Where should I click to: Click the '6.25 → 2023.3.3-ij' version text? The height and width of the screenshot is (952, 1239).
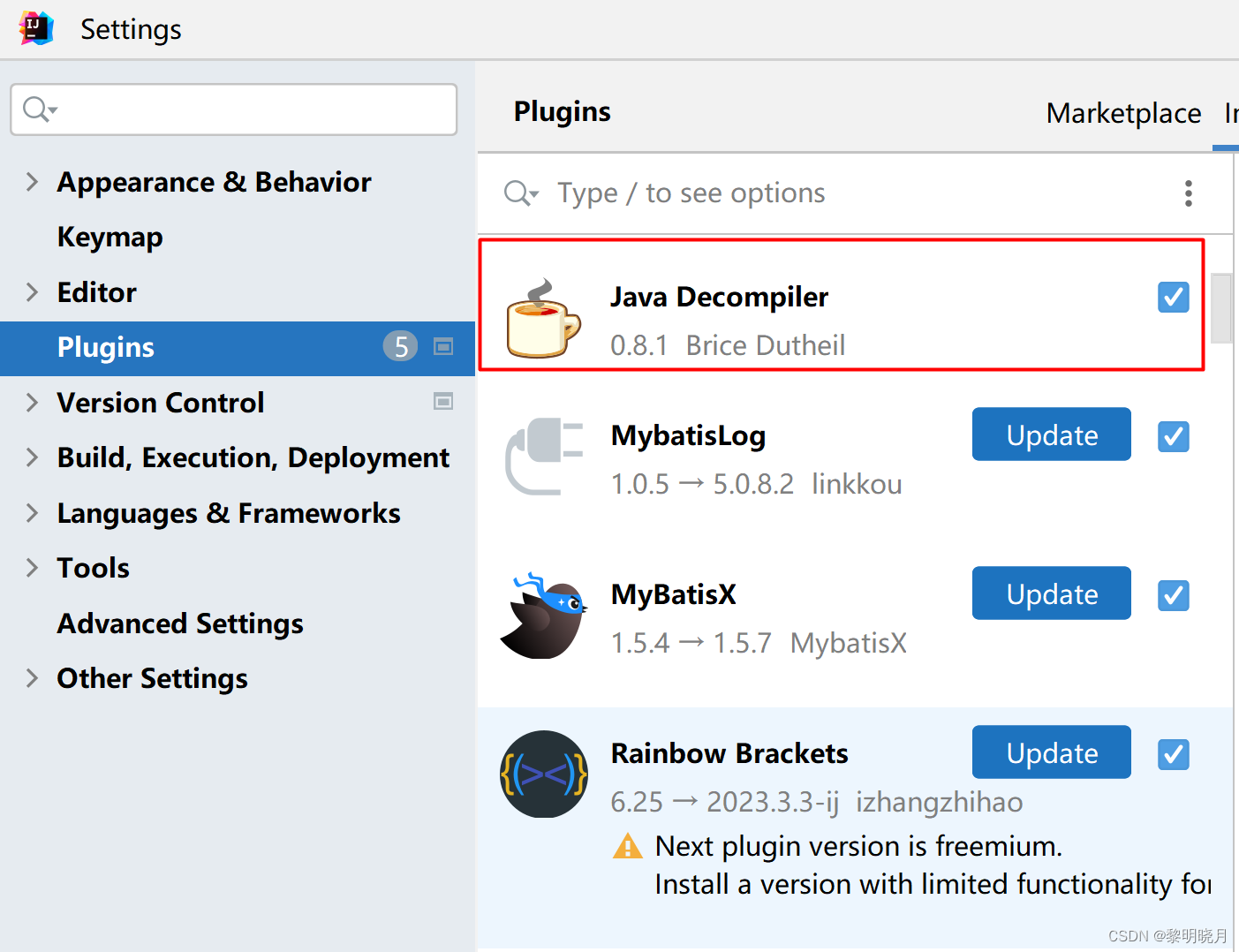click(724, 802)
